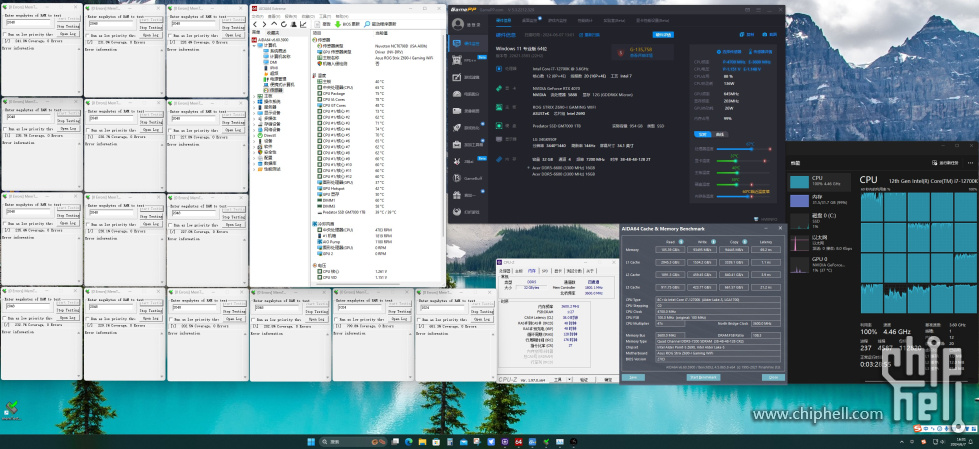979x449 pixels.
Task: Click Stop Testing in 241.0% MemTest window
Action: tap(68, 27)
